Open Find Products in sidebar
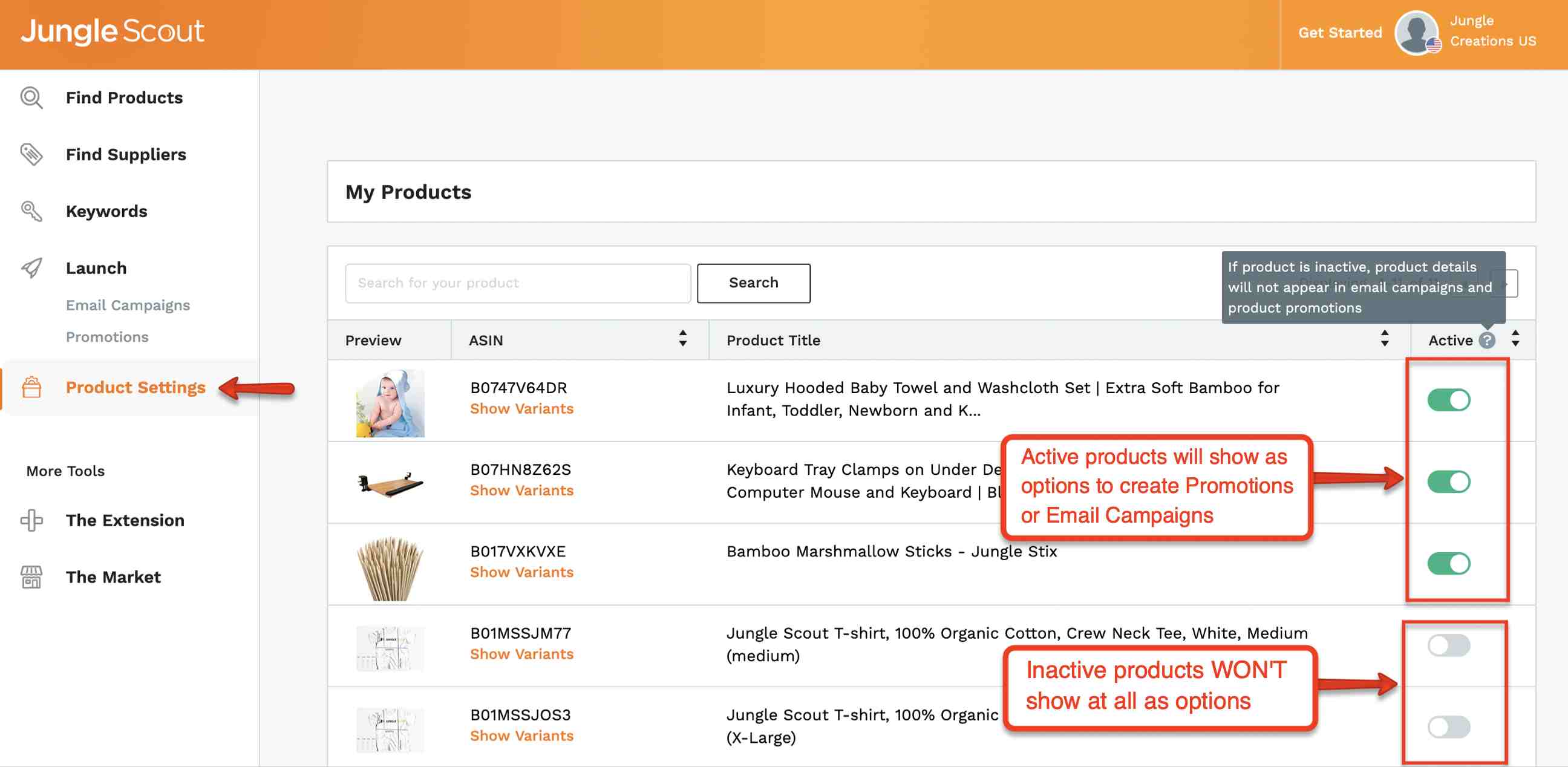Screen dimensions: 1568x767 [x=124, y=98]
